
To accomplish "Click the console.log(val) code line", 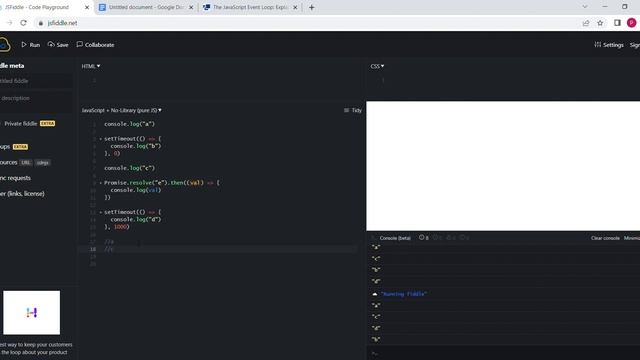I will tap(136, 190).
